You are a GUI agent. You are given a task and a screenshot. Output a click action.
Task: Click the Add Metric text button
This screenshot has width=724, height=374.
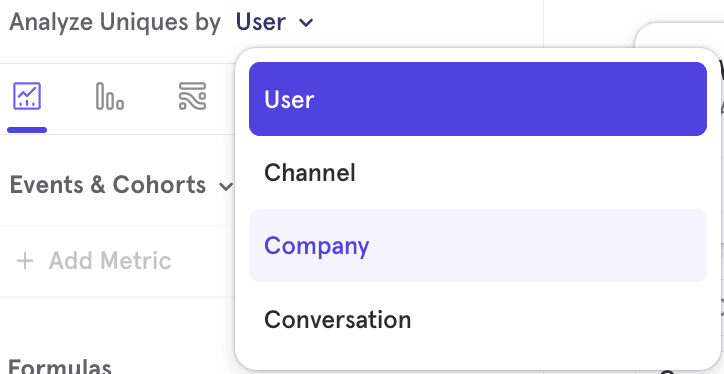coord(110,261)
